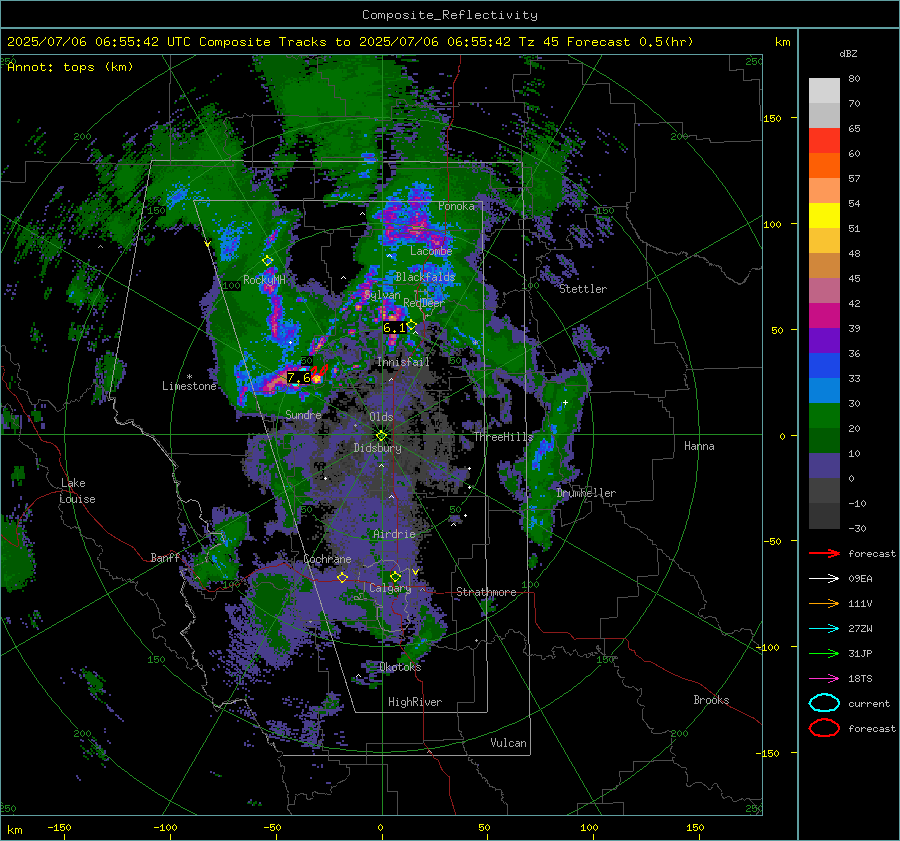Click the timestamp forecast header line
The height and width of the screenshot is (841, 900).
pos(350,42)
